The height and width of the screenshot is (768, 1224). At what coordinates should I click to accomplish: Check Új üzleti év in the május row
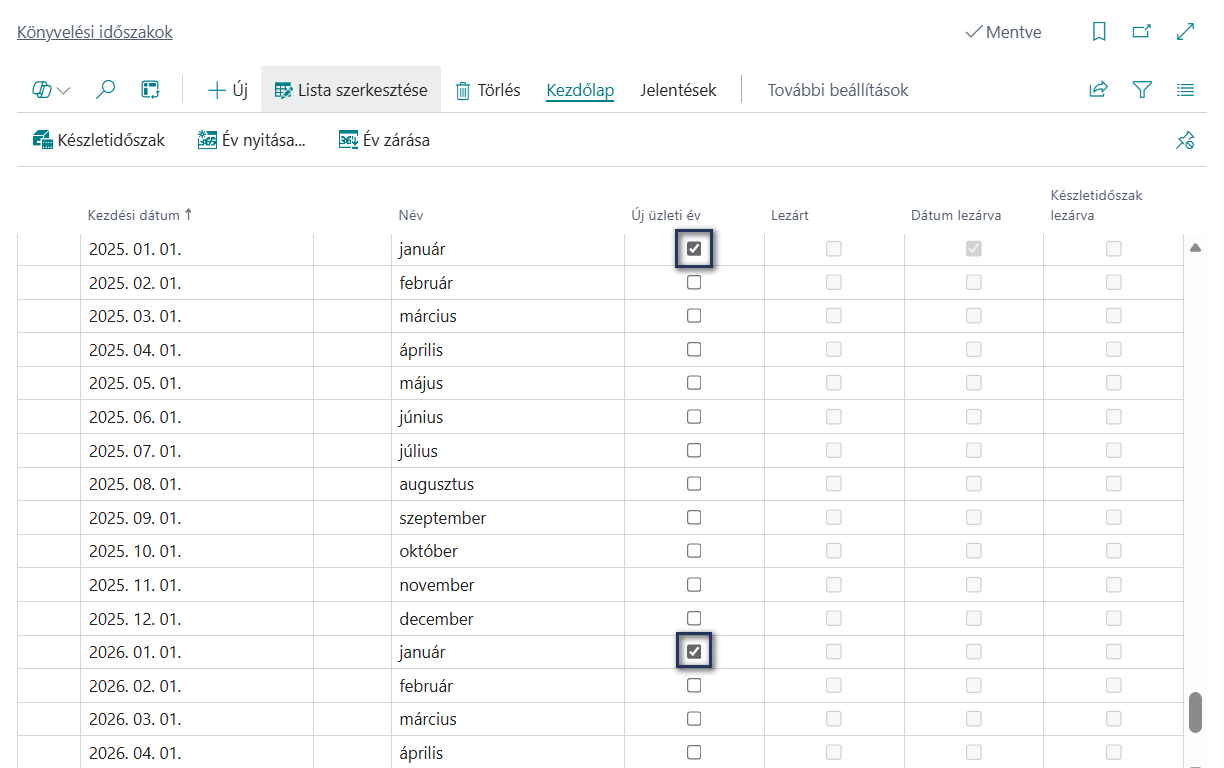click(x=694, y=383)
